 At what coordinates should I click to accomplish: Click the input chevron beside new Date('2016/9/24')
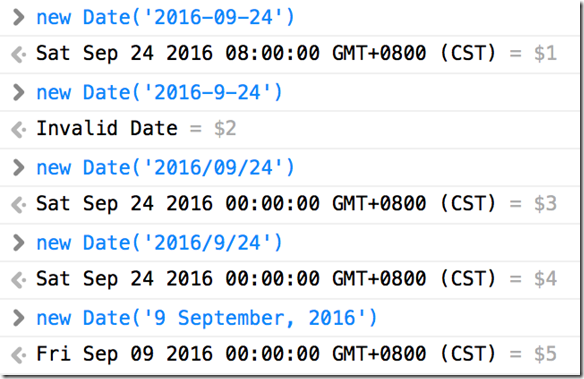pyautogui.click(x=18, y=243)
